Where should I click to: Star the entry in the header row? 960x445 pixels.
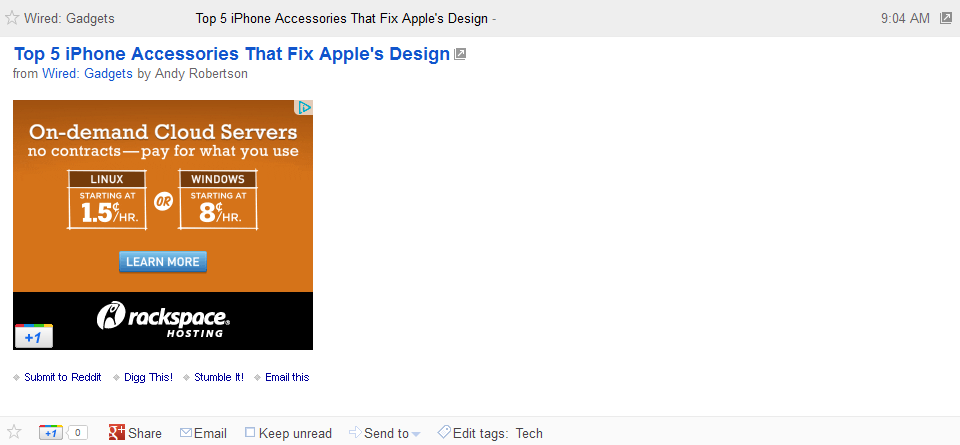tap(12, 18)
